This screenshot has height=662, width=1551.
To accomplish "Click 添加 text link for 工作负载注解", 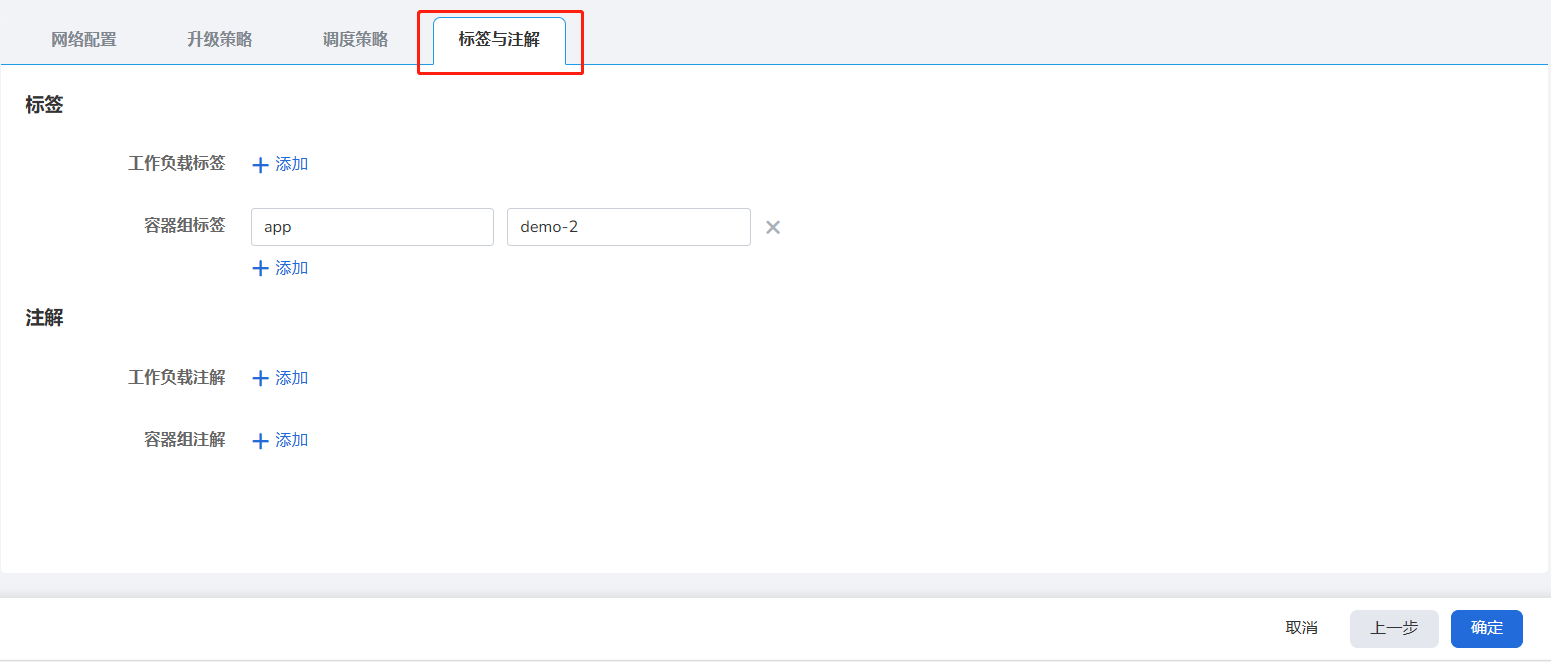I will (x=292, y=378).
